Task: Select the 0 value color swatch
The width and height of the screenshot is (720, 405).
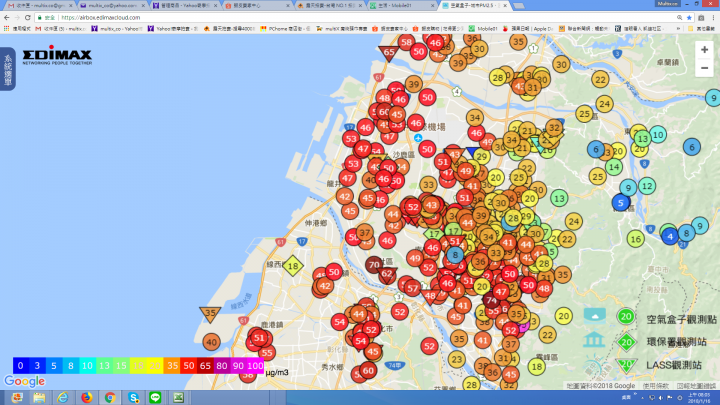Action: click(x=21, y=366)
